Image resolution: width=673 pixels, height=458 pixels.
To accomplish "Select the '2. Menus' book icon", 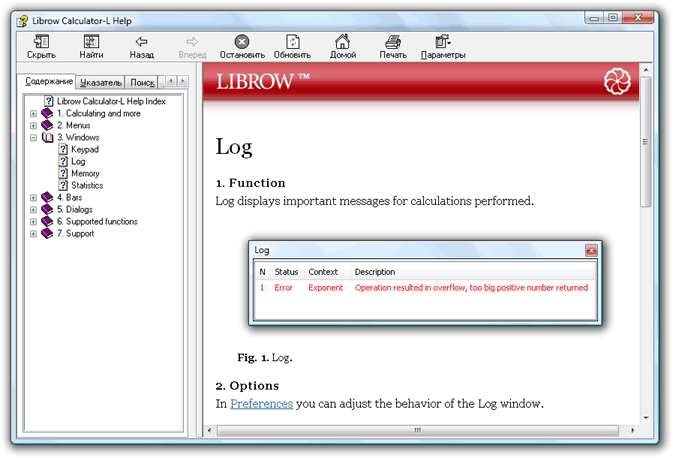I will tap(47, 125).
